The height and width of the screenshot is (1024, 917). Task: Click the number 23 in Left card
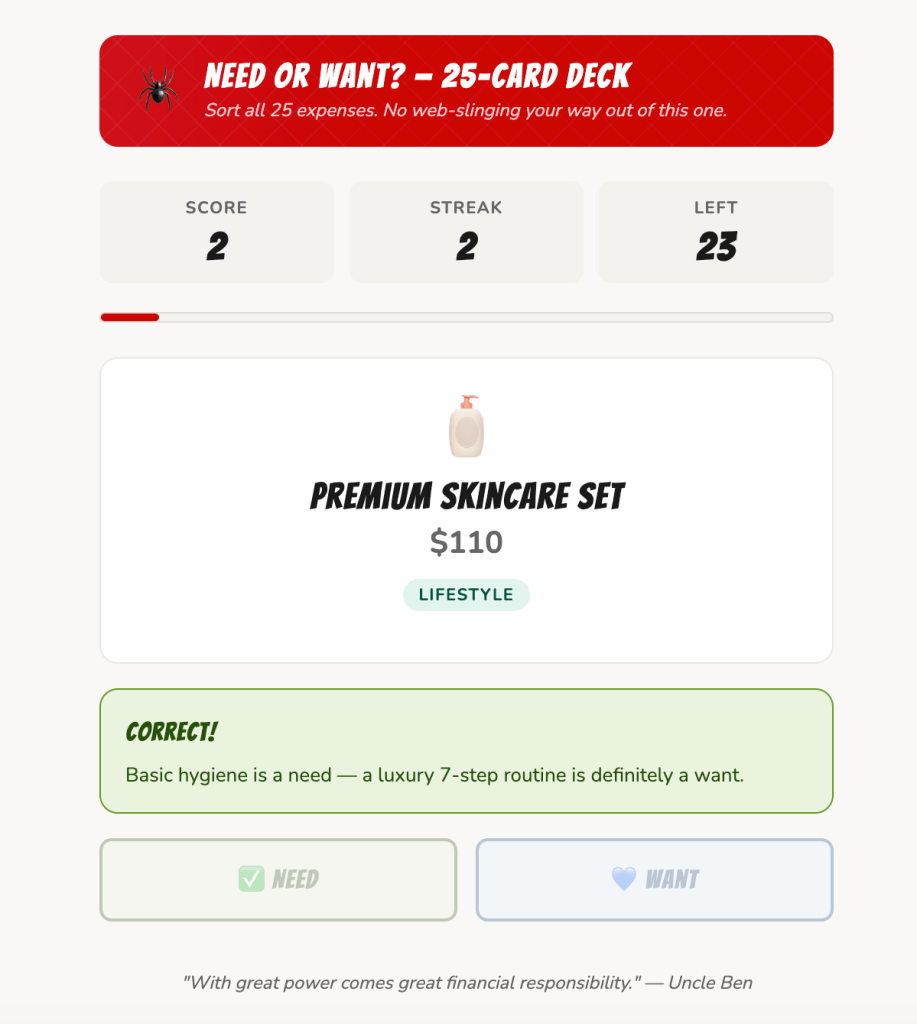pyautogui.click(x=716, y=247)
